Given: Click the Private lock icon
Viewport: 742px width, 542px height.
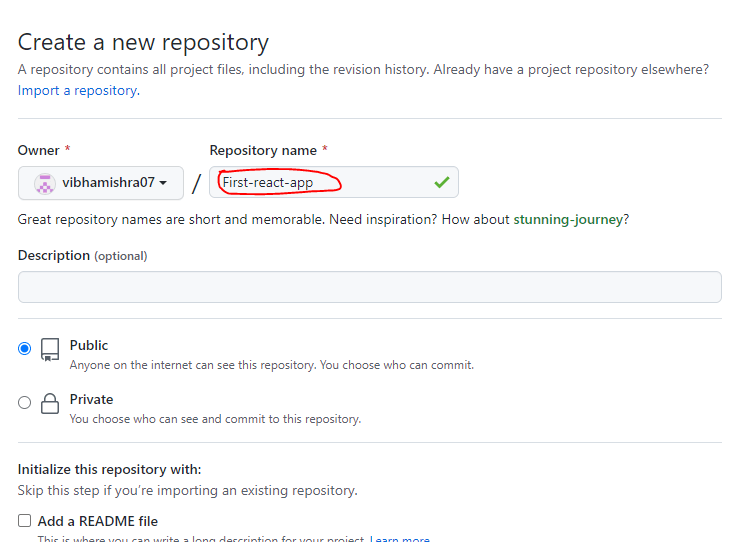Looking at the screenshot, I should point(50,403).
